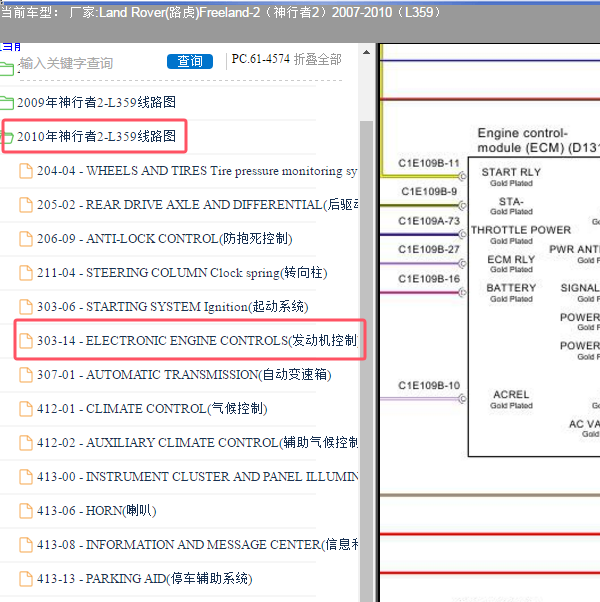Viewport: 600px width, 602px height.
Task: Collapse the 2010年神行者2-L359线路图 folder
Action: pos(96,136)
